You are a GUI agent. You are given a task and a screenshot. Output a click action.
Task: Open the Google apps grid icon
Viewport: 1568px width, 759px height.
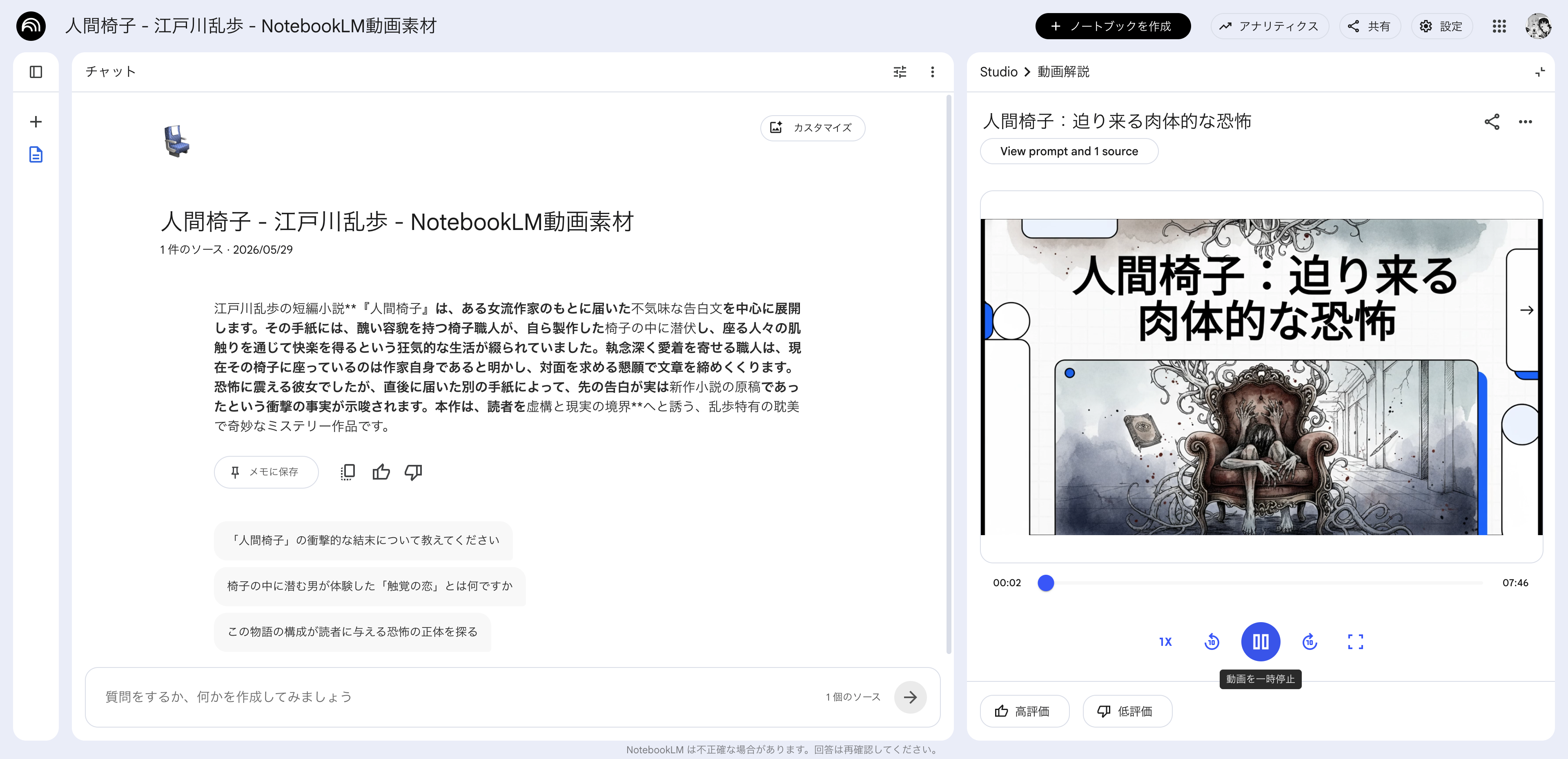(x=1499, y=26)
